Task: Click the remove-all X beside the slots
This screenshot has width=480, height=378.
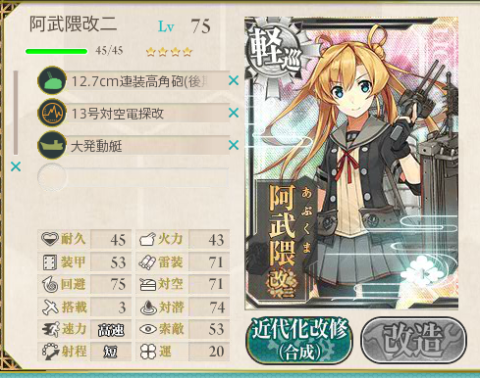Action: [x=16, y=166]
